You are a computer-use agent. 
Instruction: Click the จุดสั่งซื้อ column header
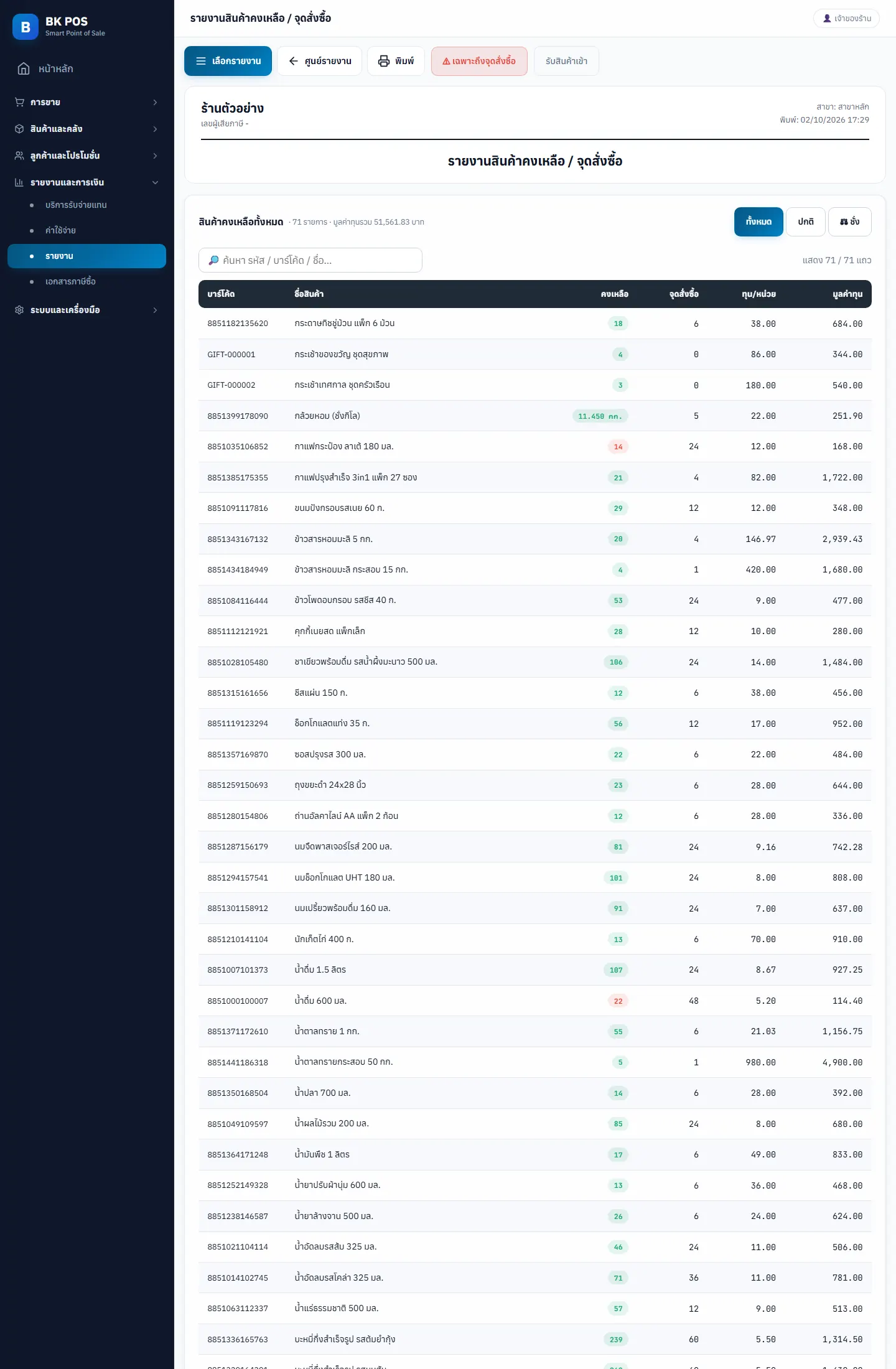point(684,294)
